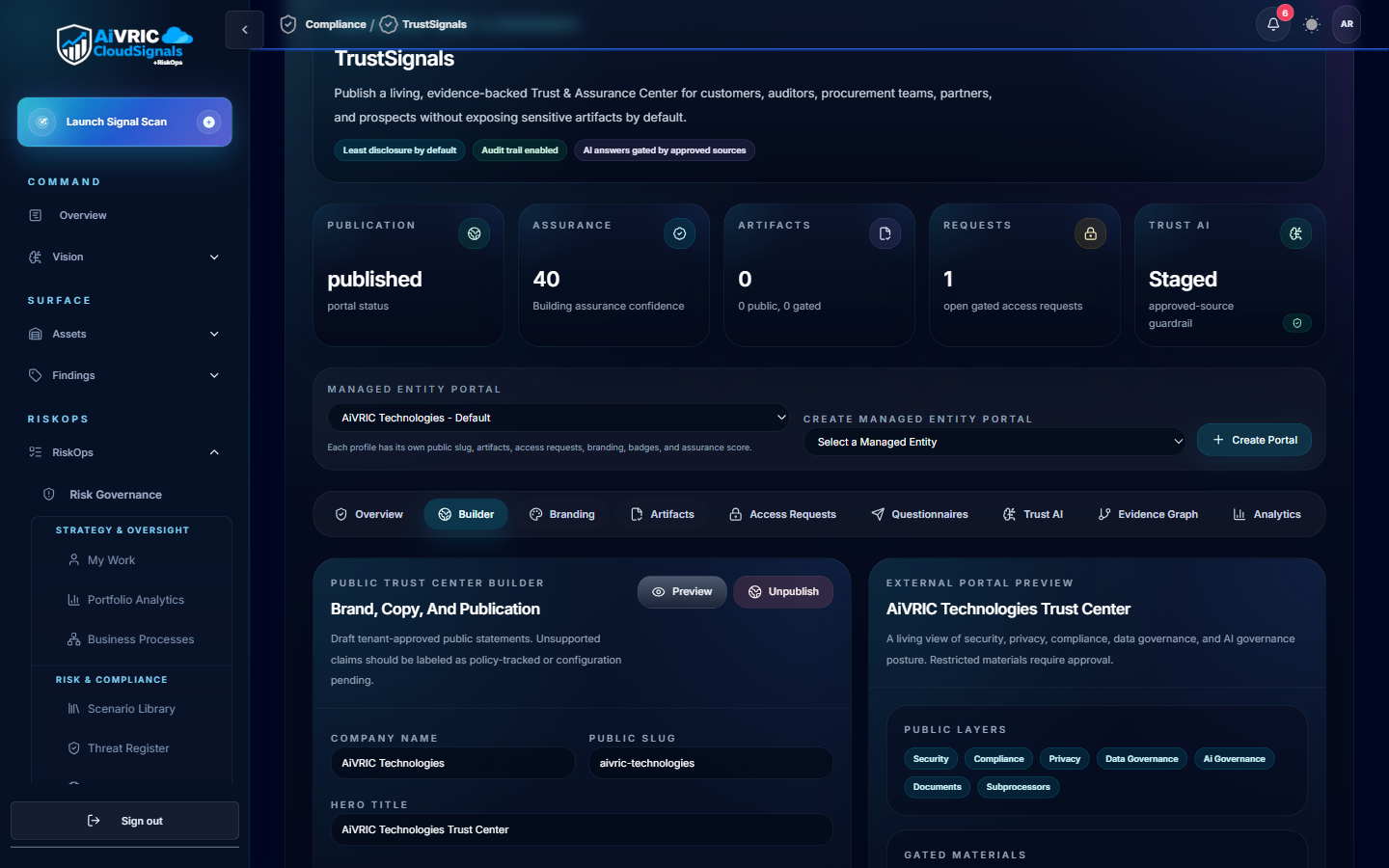
Task: Click the Compliance breadcrumb shield icon
Action: click(x=287, y=24)
